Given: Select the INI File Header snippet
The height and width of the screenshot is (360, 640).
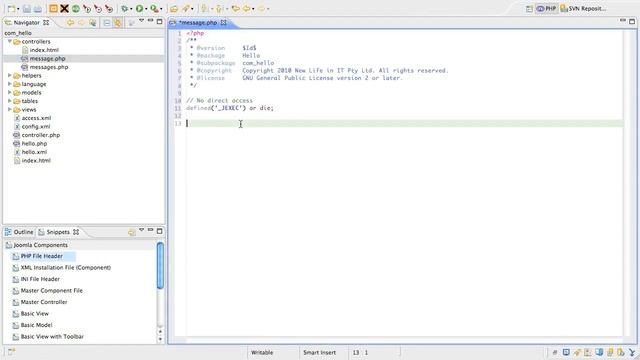Looking at the screenshot, I should point(40,279).
